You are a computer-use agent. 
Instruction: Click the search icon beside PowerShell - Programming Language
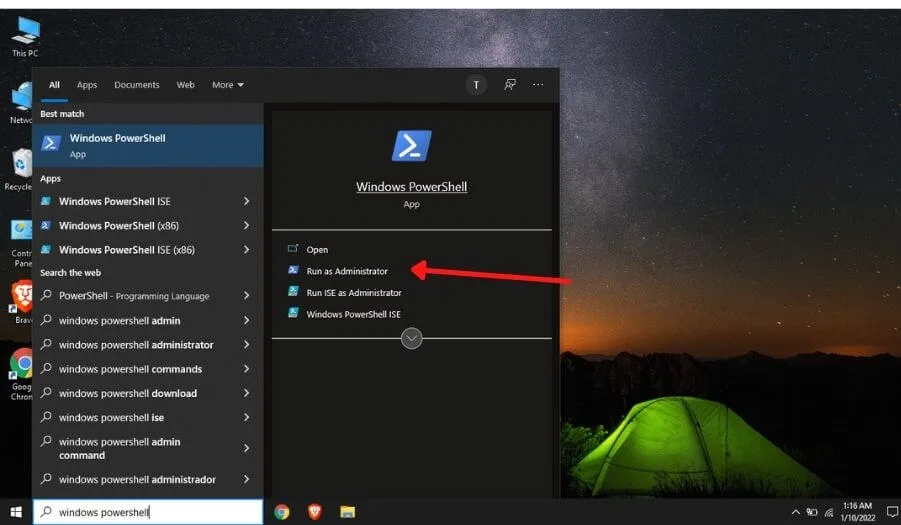pos(47,295)
